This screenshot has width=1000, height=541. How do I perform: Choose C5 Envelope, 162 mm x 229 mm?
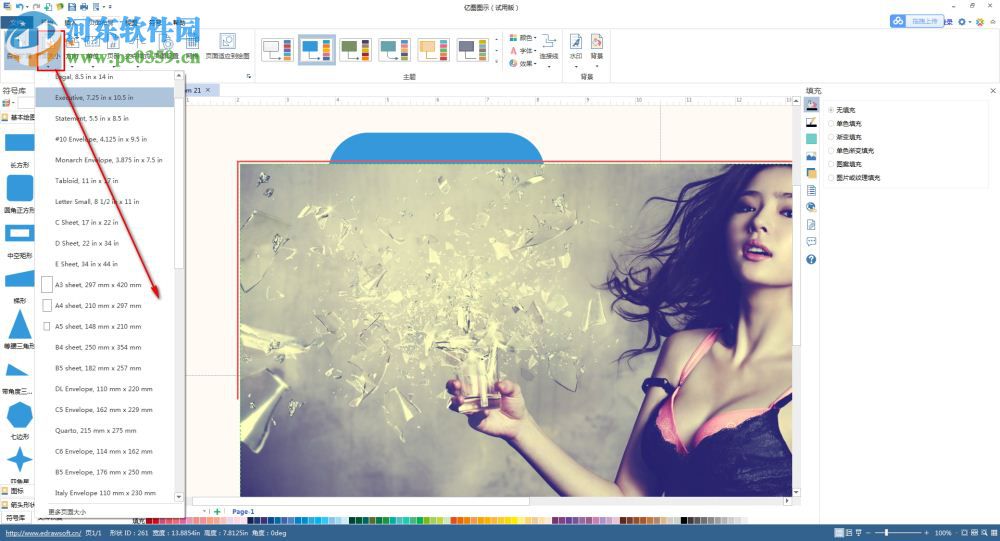(105, 410)
